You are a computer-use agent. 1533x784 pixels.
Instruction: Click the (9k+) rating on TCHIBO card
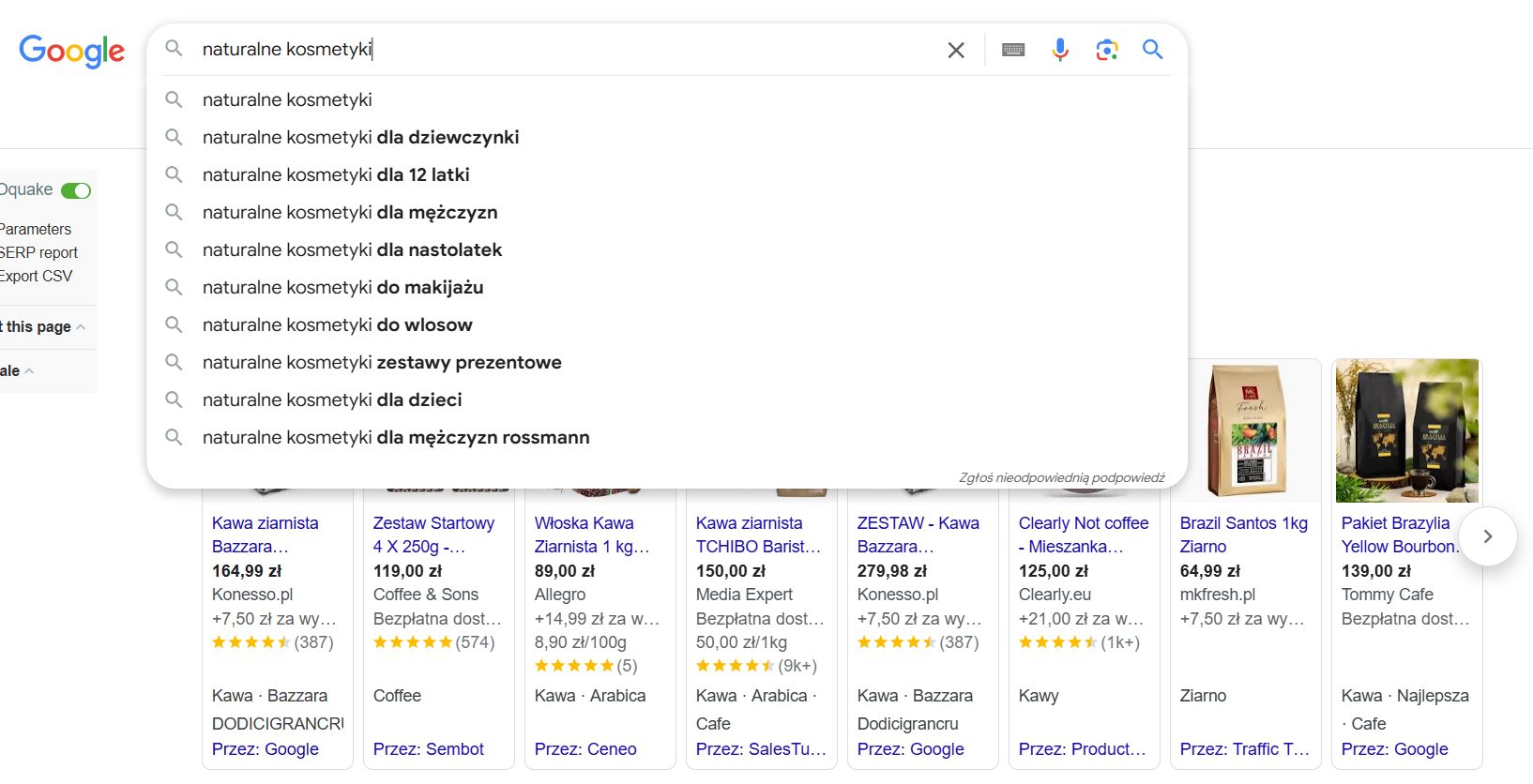point(756,666)
